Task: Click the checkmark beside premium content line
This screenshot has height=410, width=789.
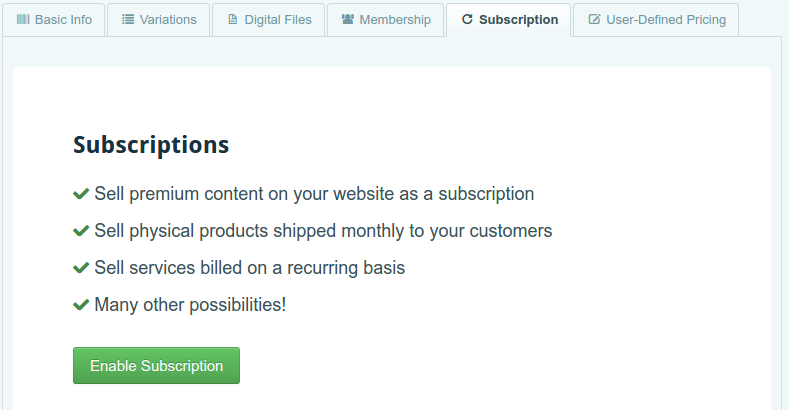Action: tap(81, 194)
